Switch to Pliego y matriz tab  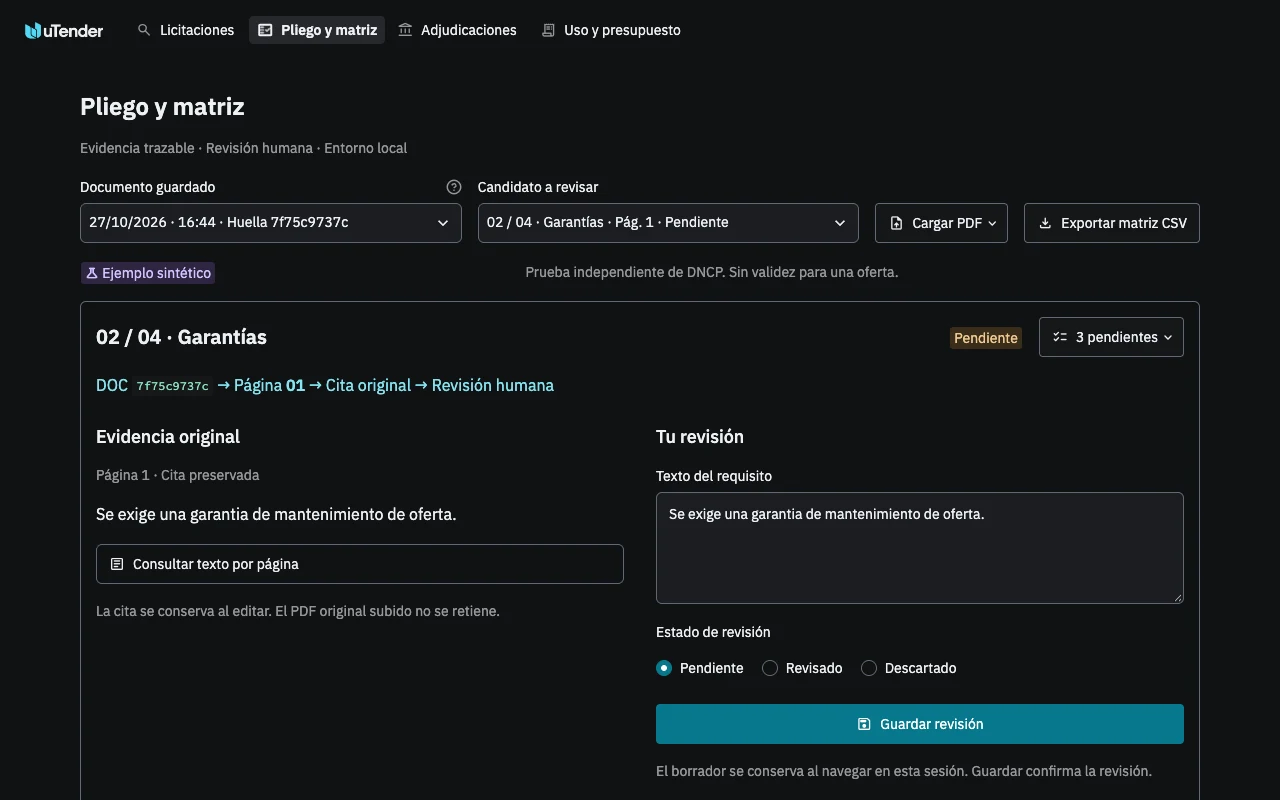click(317, 30)
